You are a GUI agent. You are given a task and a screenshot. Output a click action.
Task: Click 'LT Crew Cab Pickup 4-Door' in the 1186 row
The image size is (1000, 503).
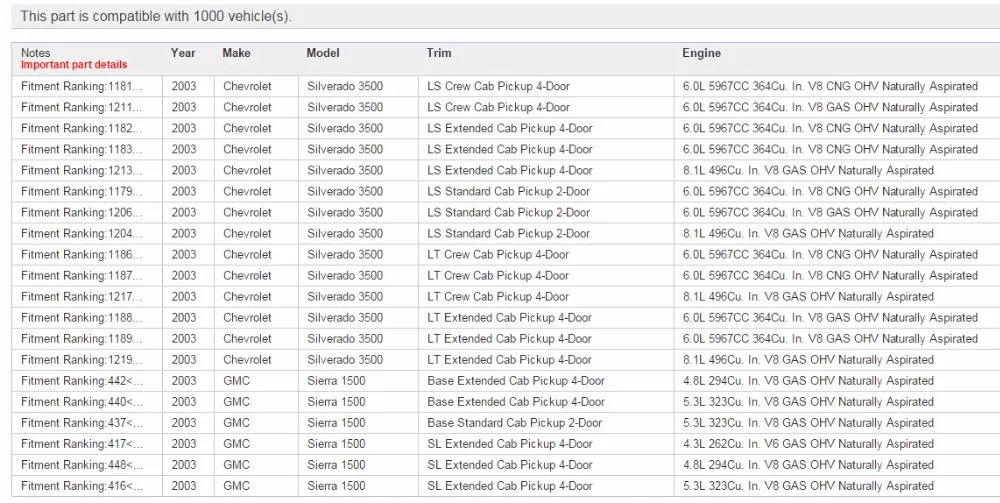[498, 254]
